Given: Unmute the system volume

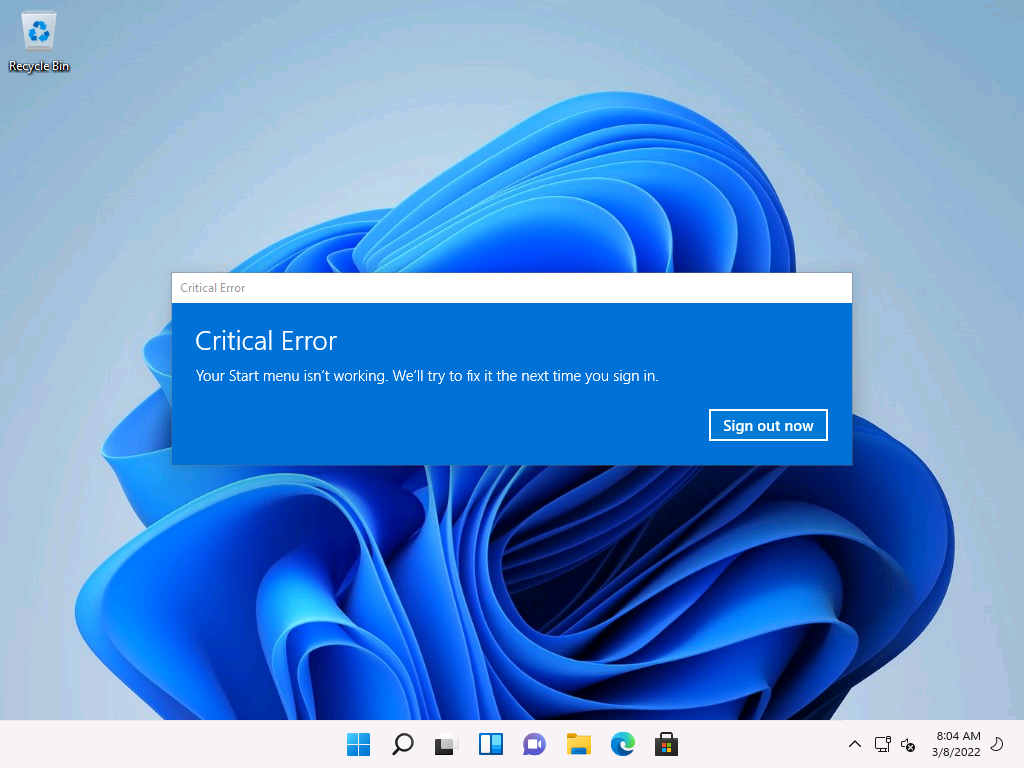Looking at the screenshot, I should [908, 744].
